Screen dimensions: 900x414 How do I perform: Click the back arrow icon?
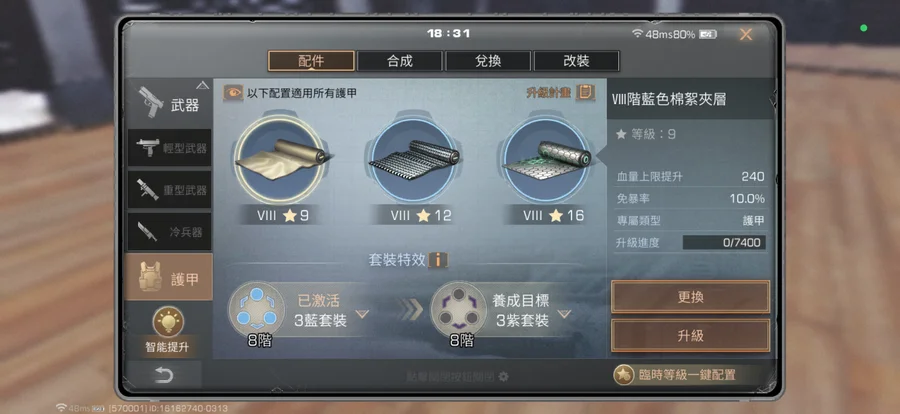point(164,376)
